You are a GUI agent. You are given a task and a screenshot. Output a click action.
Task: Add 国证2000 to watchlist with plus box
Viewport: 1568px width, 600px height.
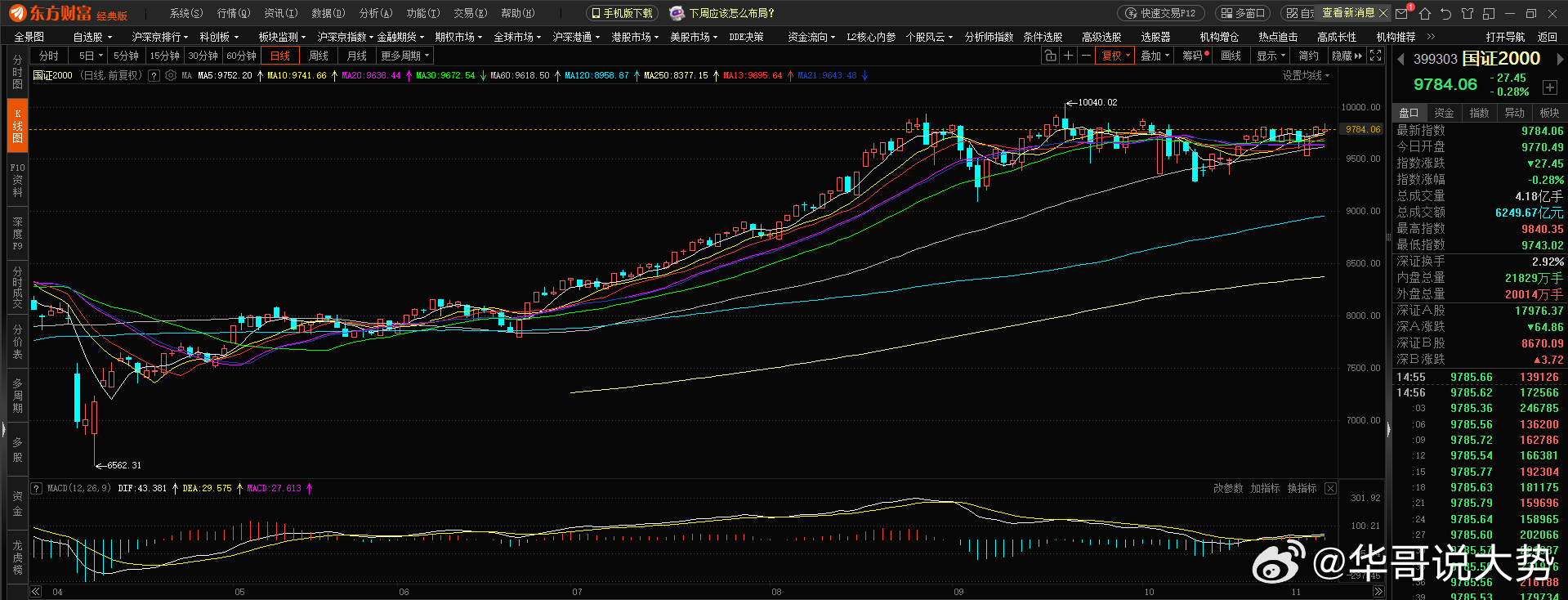pyautogui.click(x=1549, y=87)
